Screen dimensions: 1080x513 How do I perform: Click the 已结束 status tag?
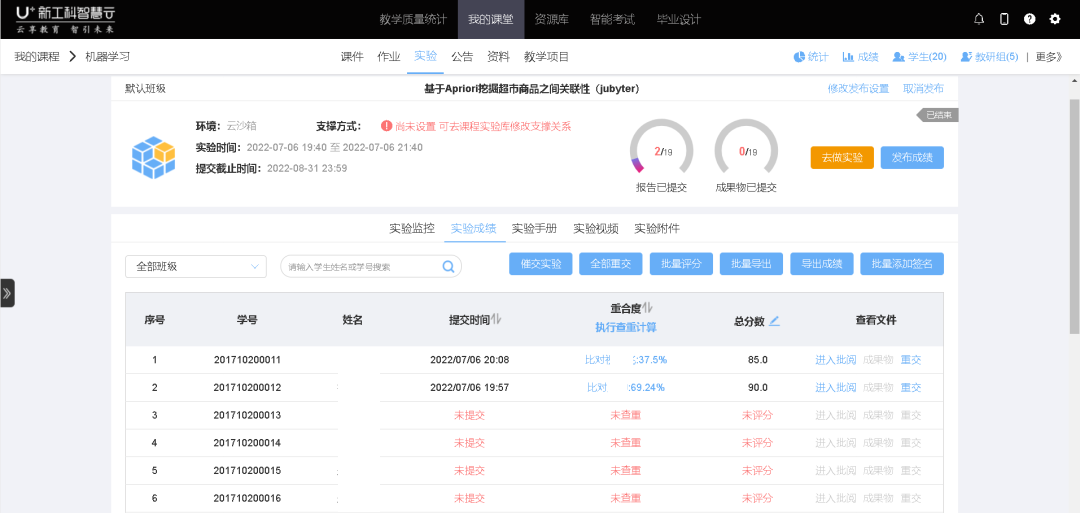(937, 115)
